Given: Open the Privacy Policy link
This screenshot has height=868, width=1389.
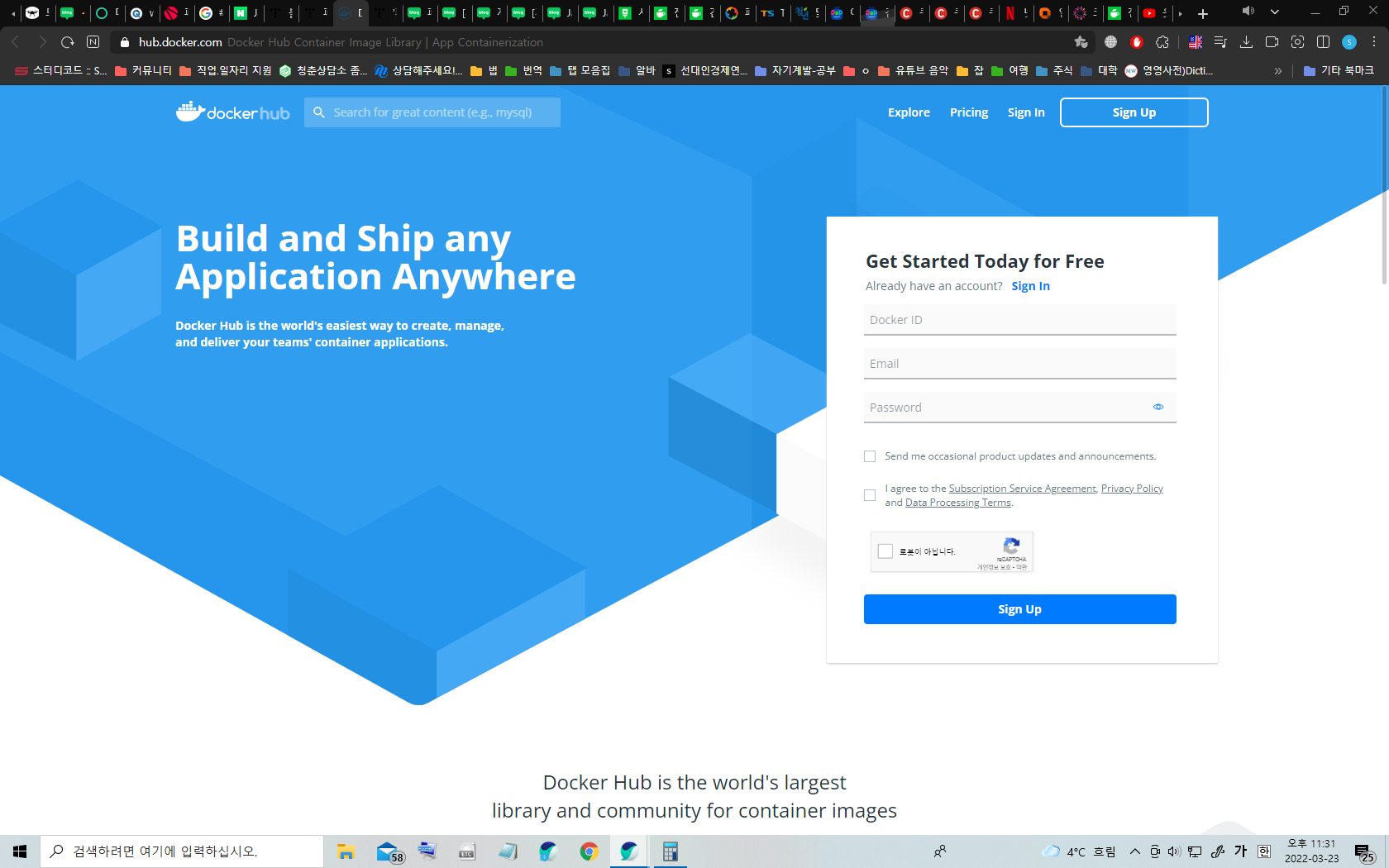Looking at the screenshot, I should [x=1132, y=489].
